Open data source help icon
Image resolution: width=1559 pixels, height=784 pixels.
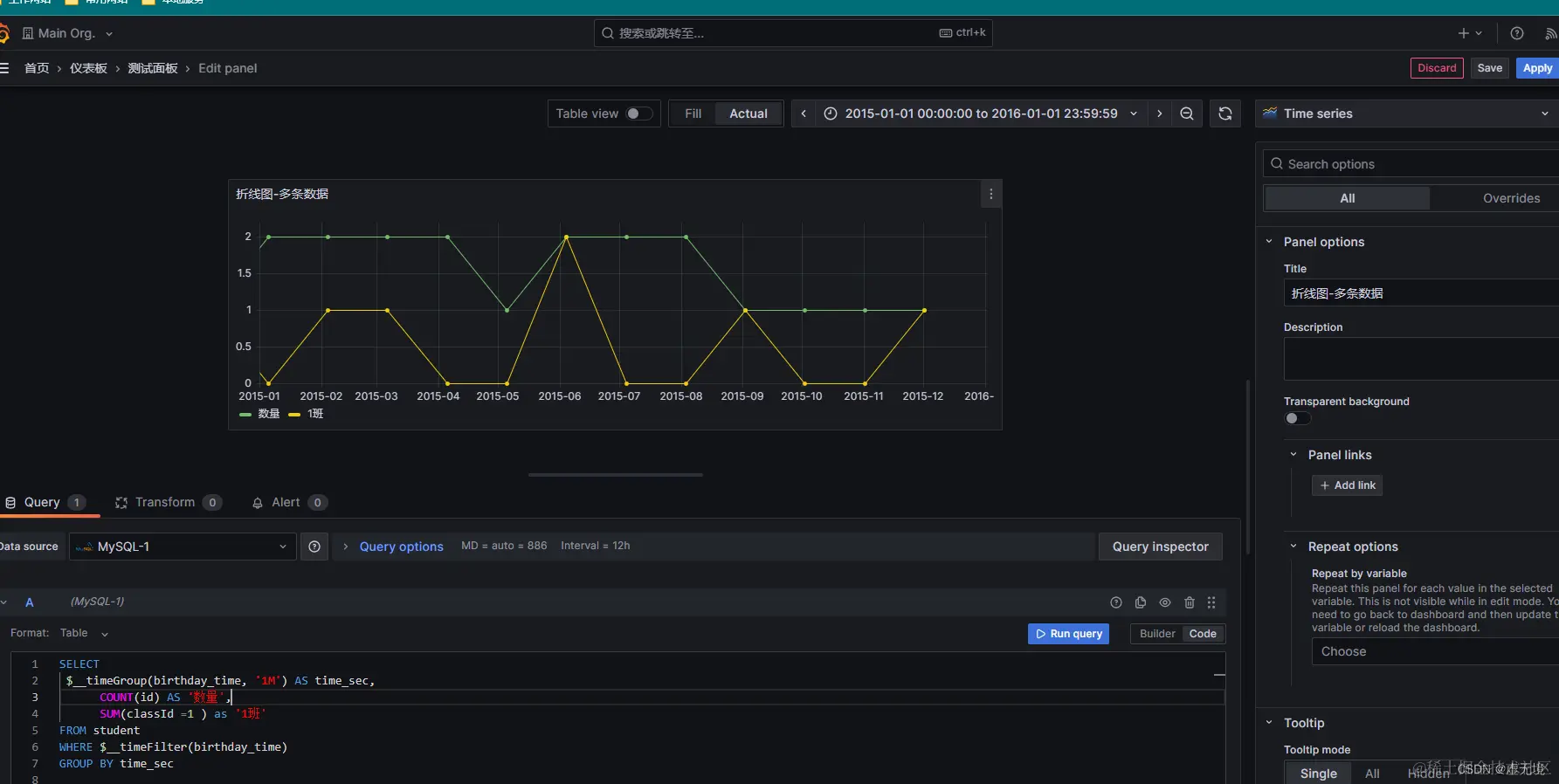coord(314,547)
